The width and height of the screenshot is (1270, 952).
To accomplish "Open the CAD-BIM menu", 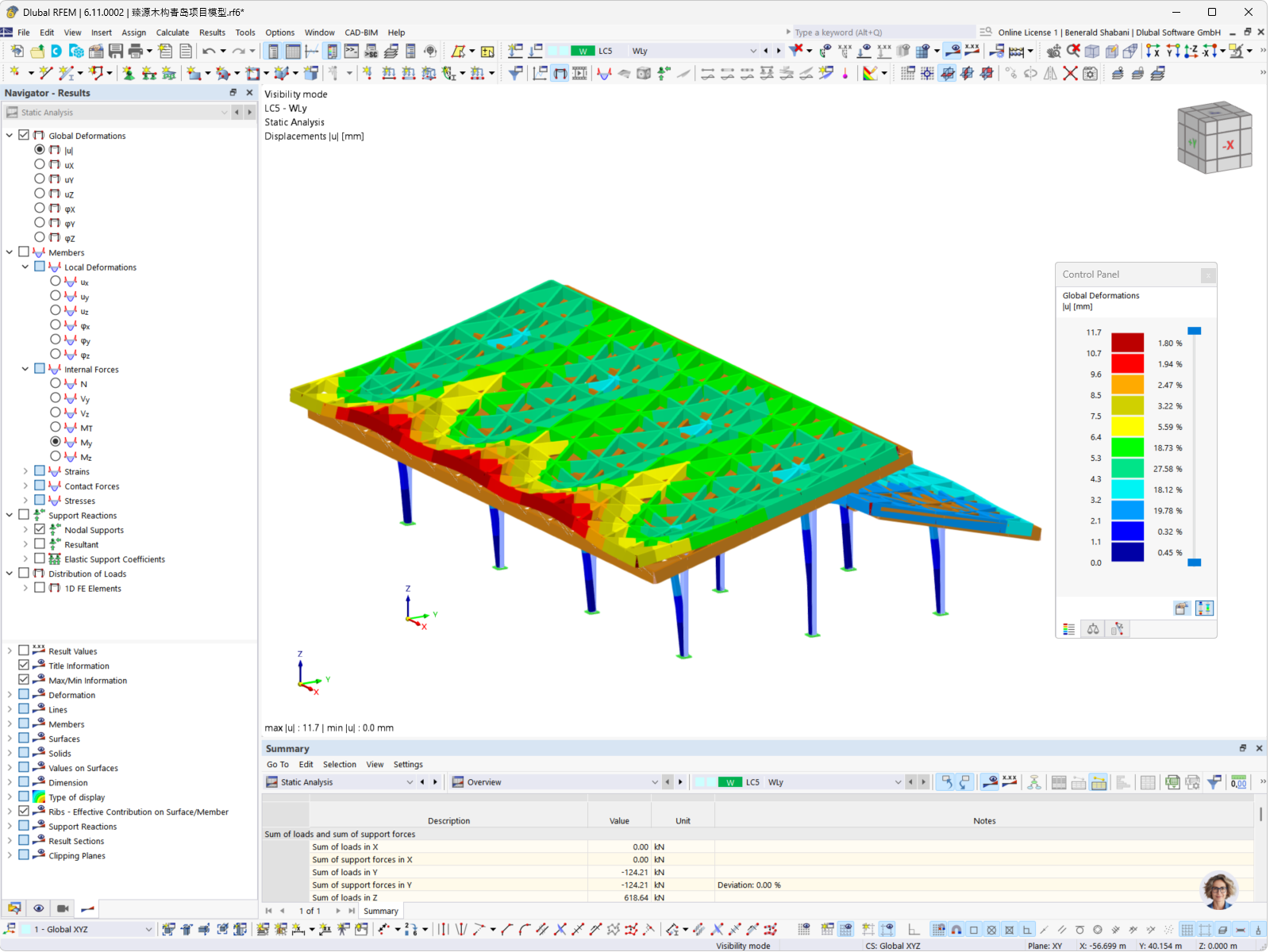I will coord(360,33).
